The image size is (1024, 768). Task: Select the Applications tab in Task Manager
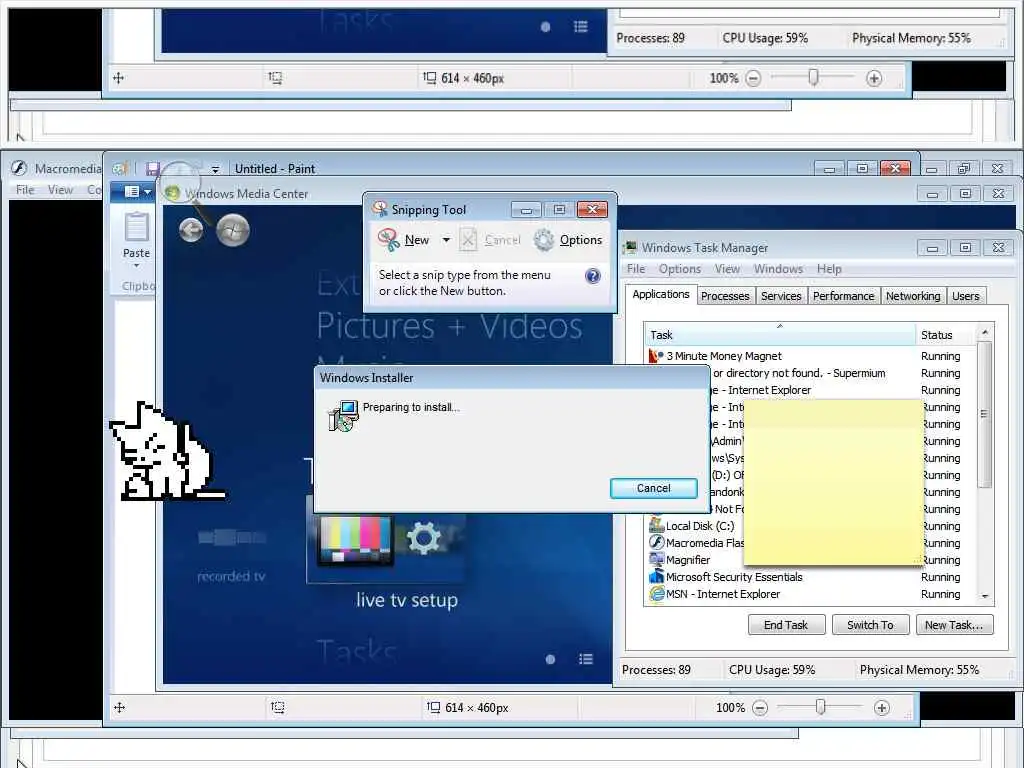point(660,294)
